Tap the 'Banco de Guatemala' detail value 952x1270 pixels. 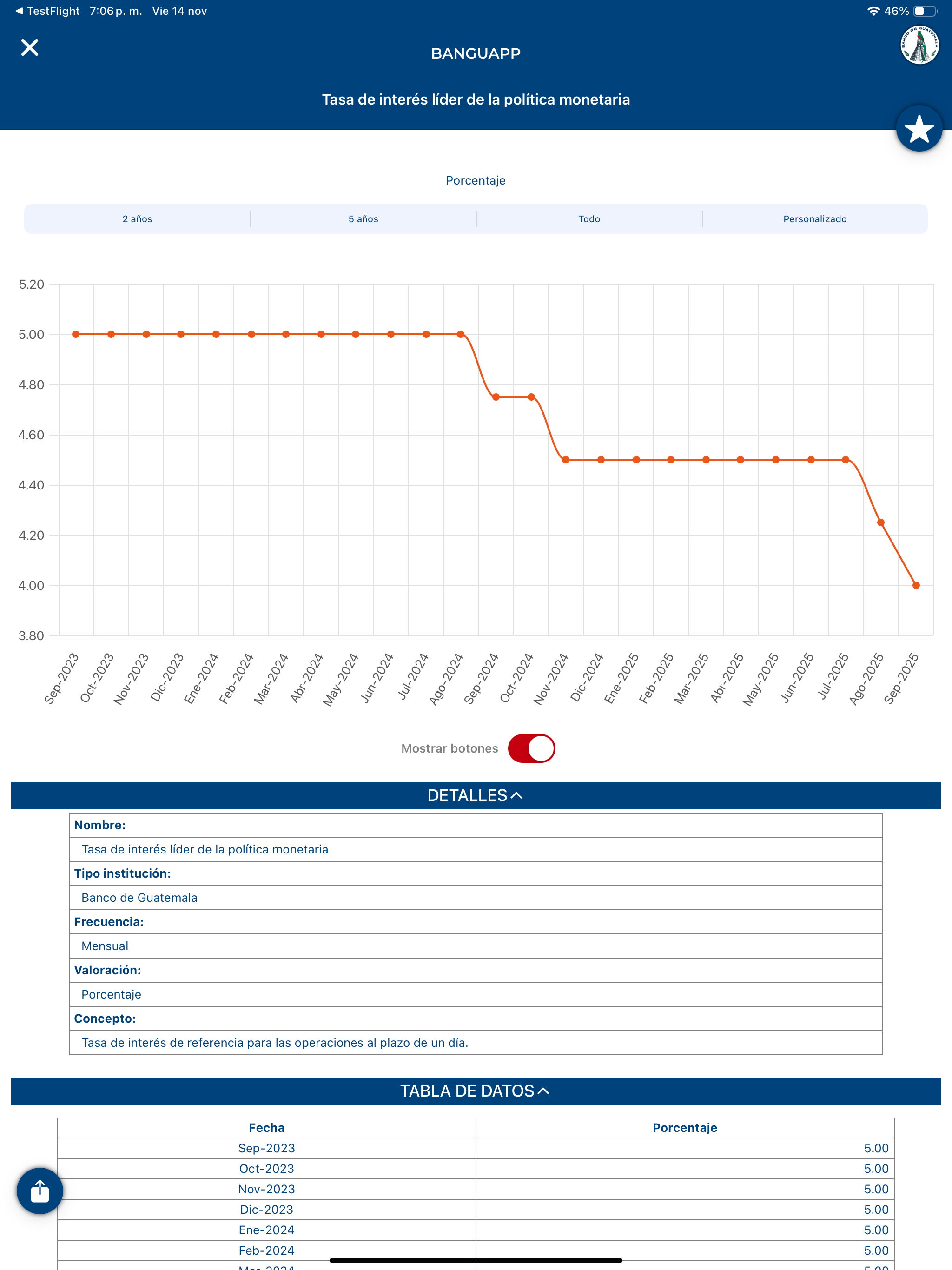coord(139,897)
